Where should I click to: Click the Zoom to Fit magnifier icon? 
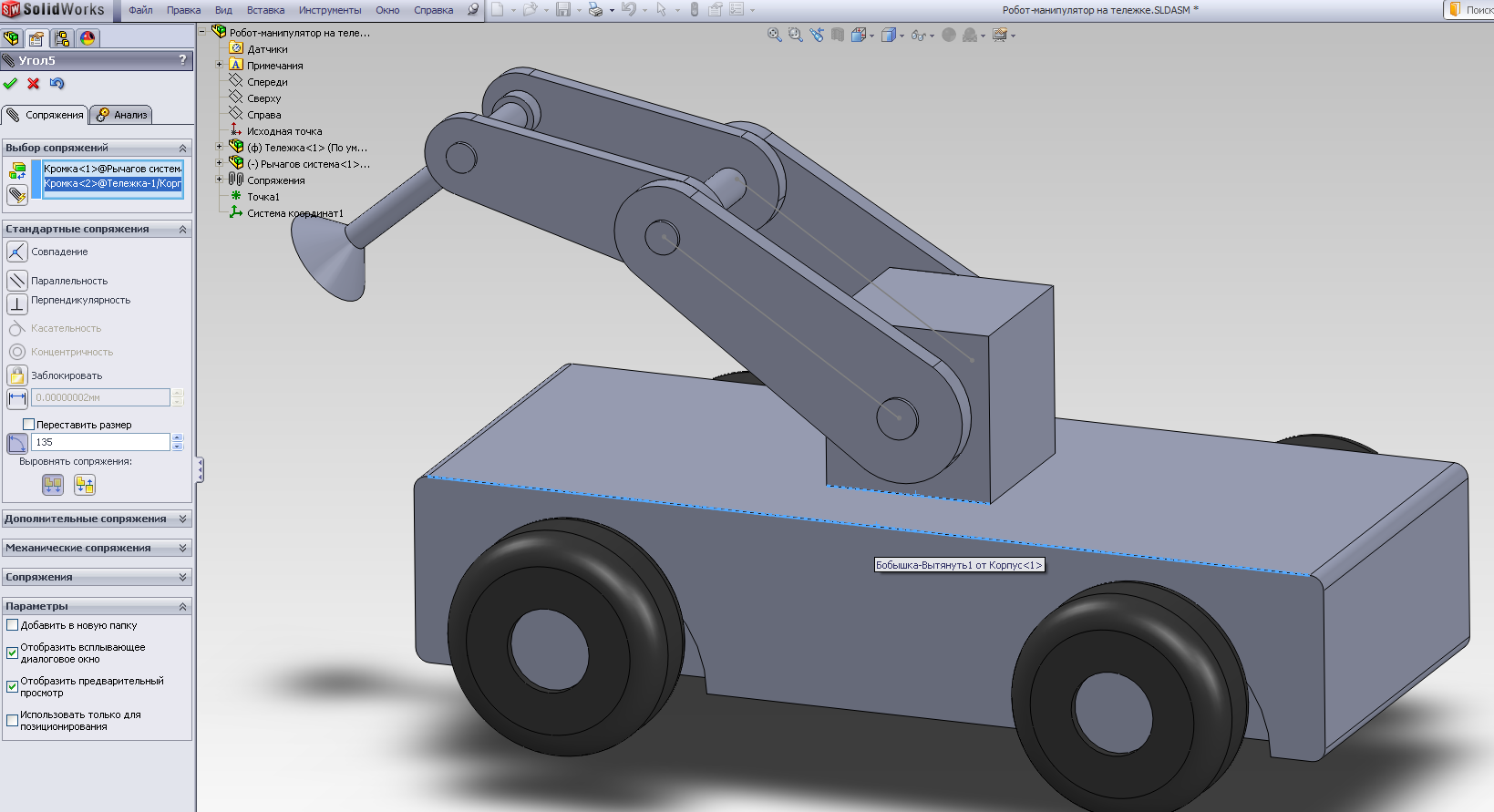(774, 35)
